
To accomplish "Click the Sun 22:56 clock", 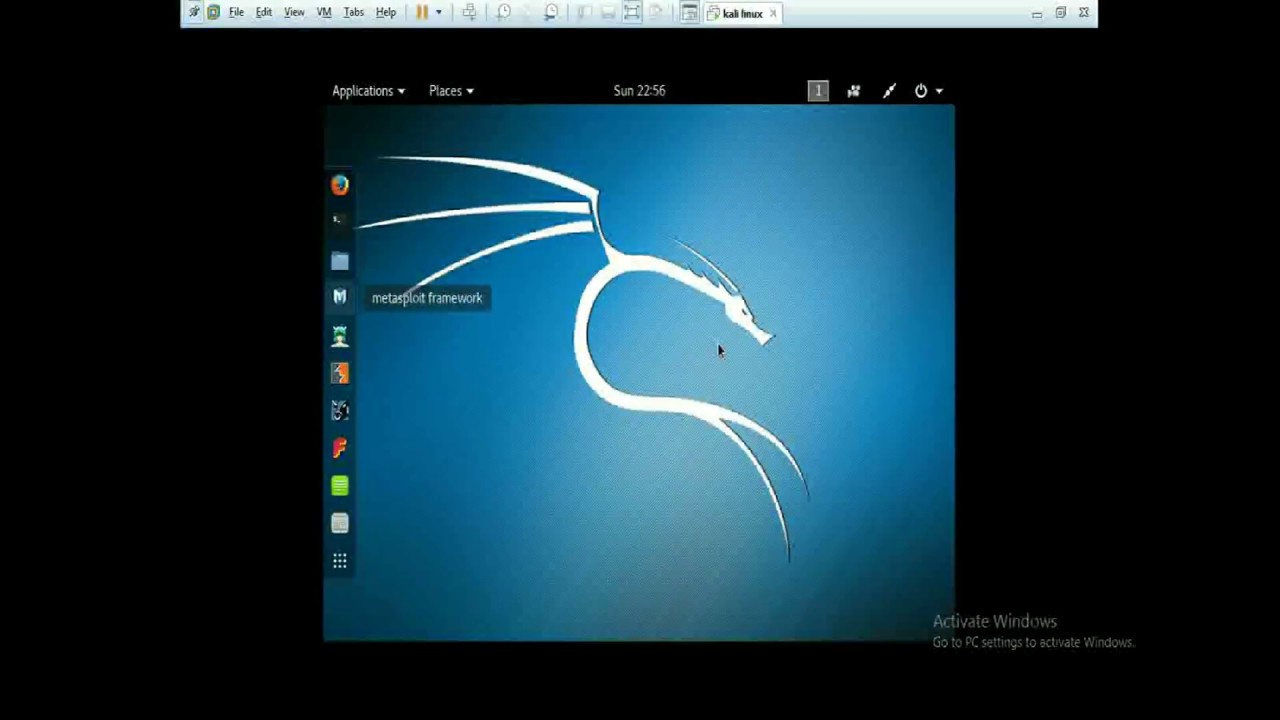I will tap(639, 91).
